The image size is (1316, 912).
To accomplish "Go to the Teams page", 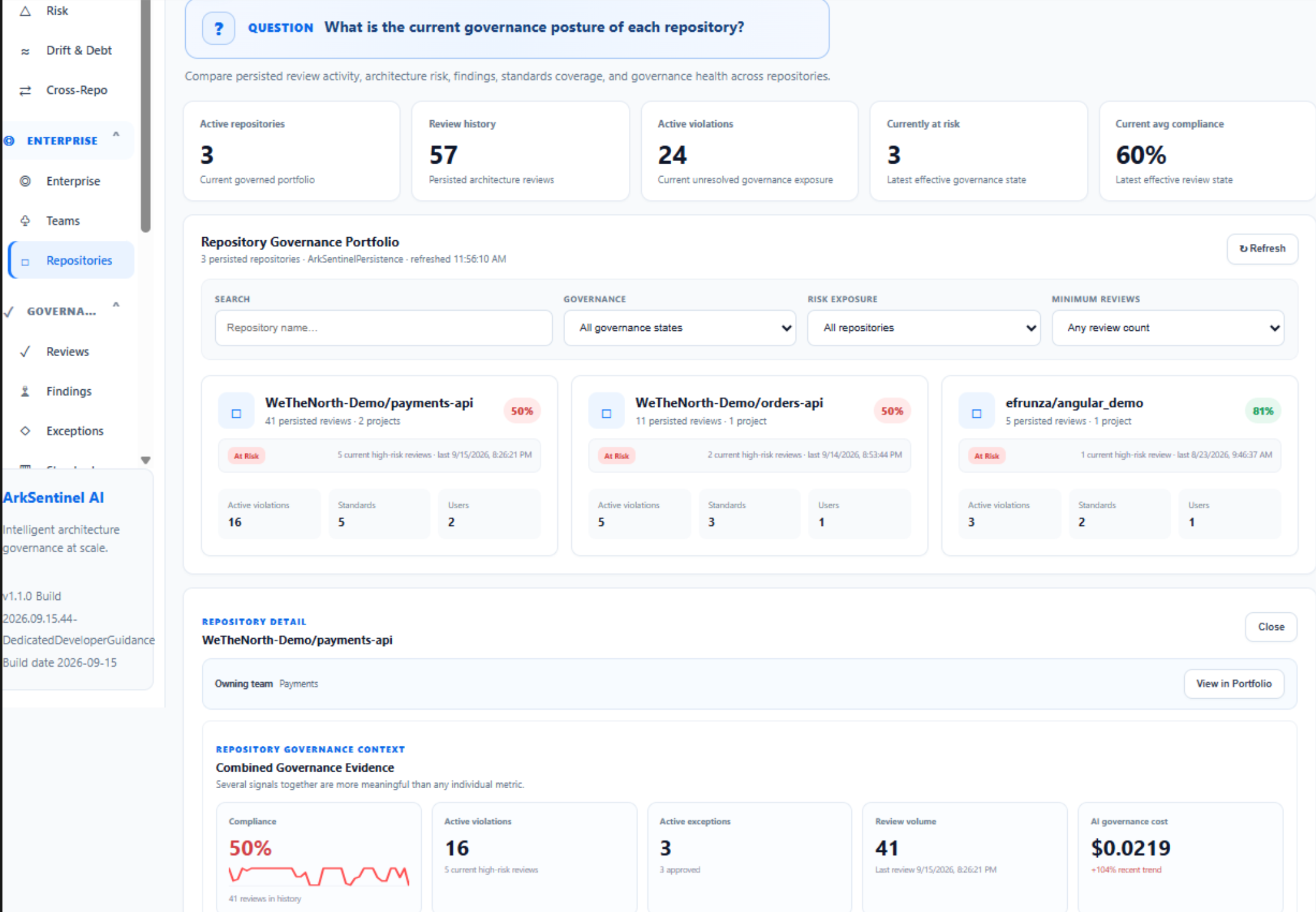I will tap(63, 221).
